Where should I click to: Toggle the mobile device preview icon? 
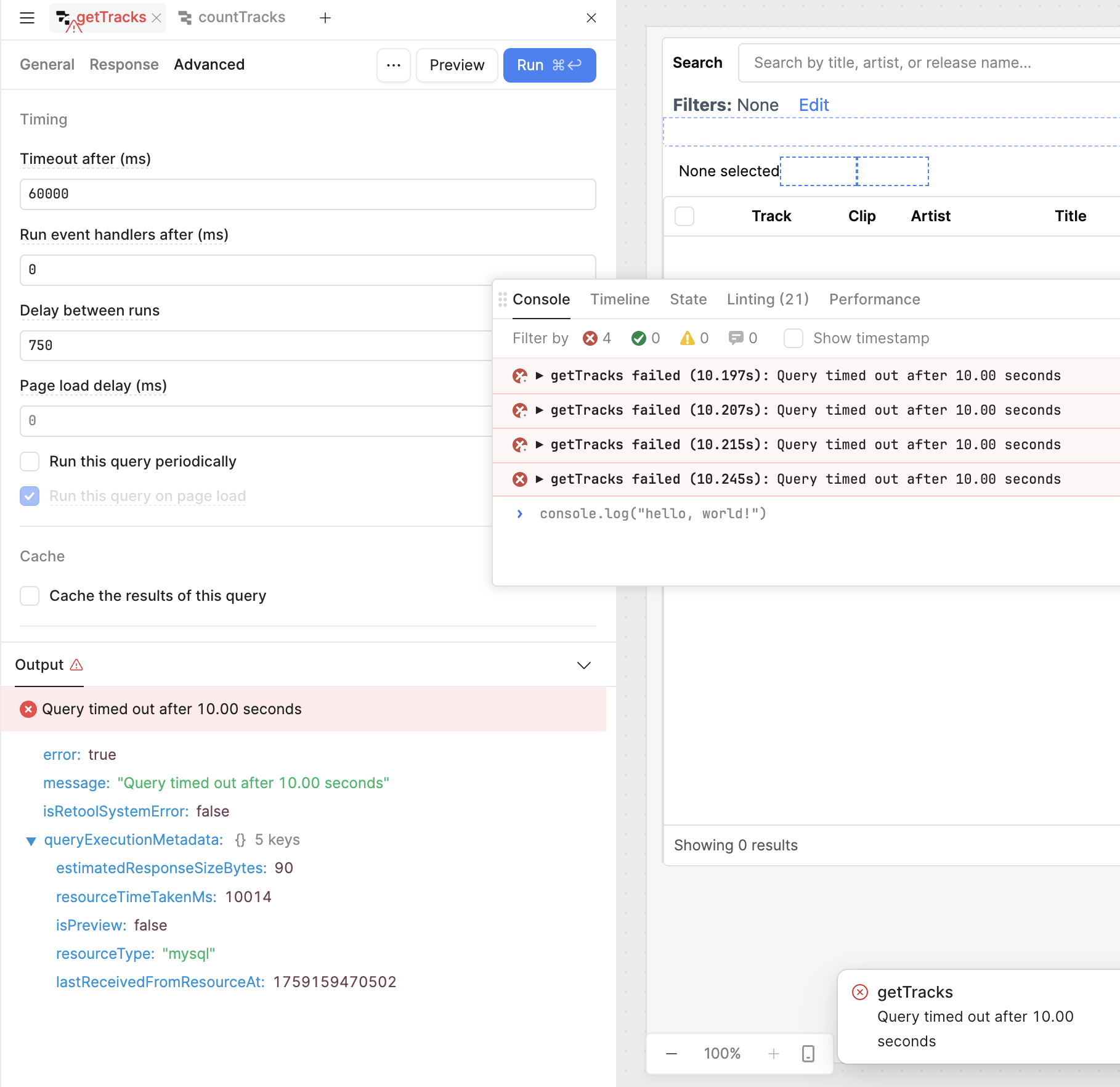coord(808,1054)
